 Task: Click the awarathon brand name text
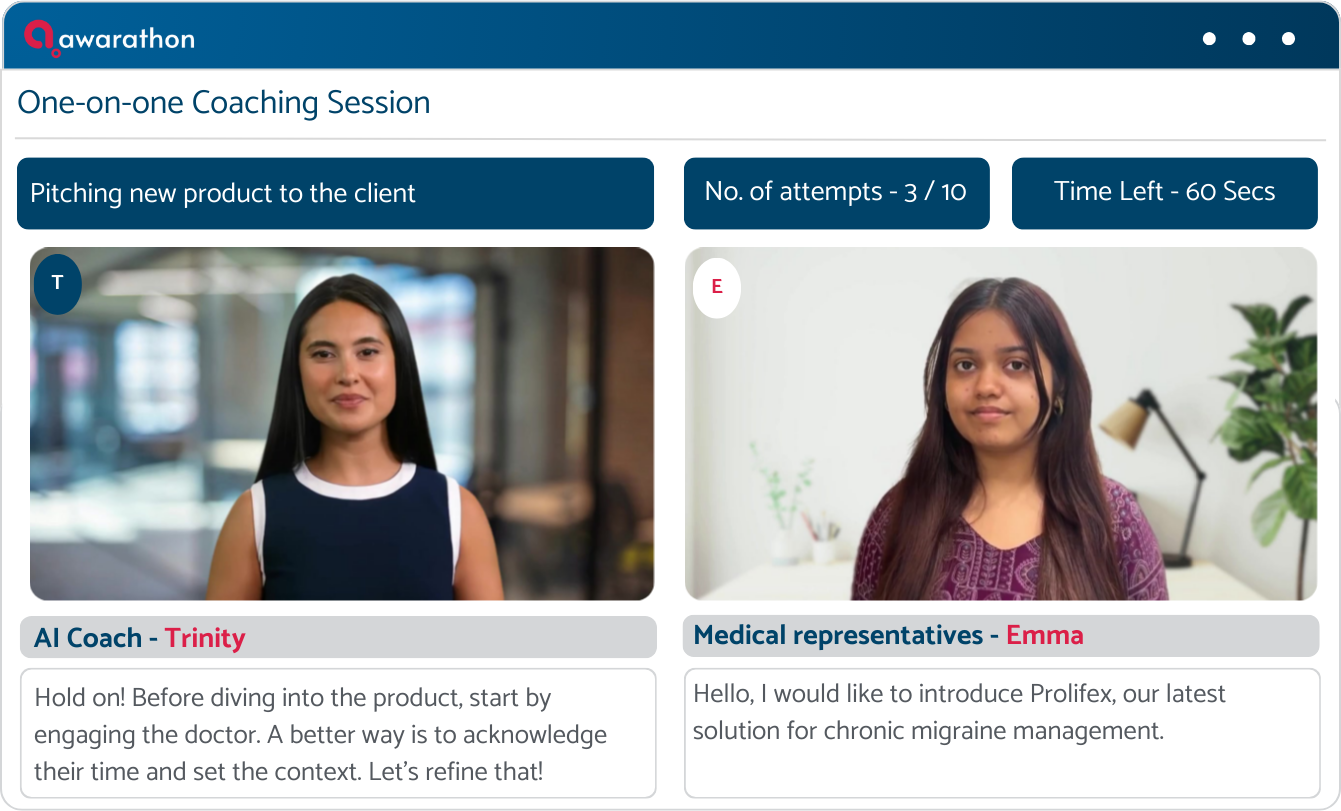pos(127,40)
